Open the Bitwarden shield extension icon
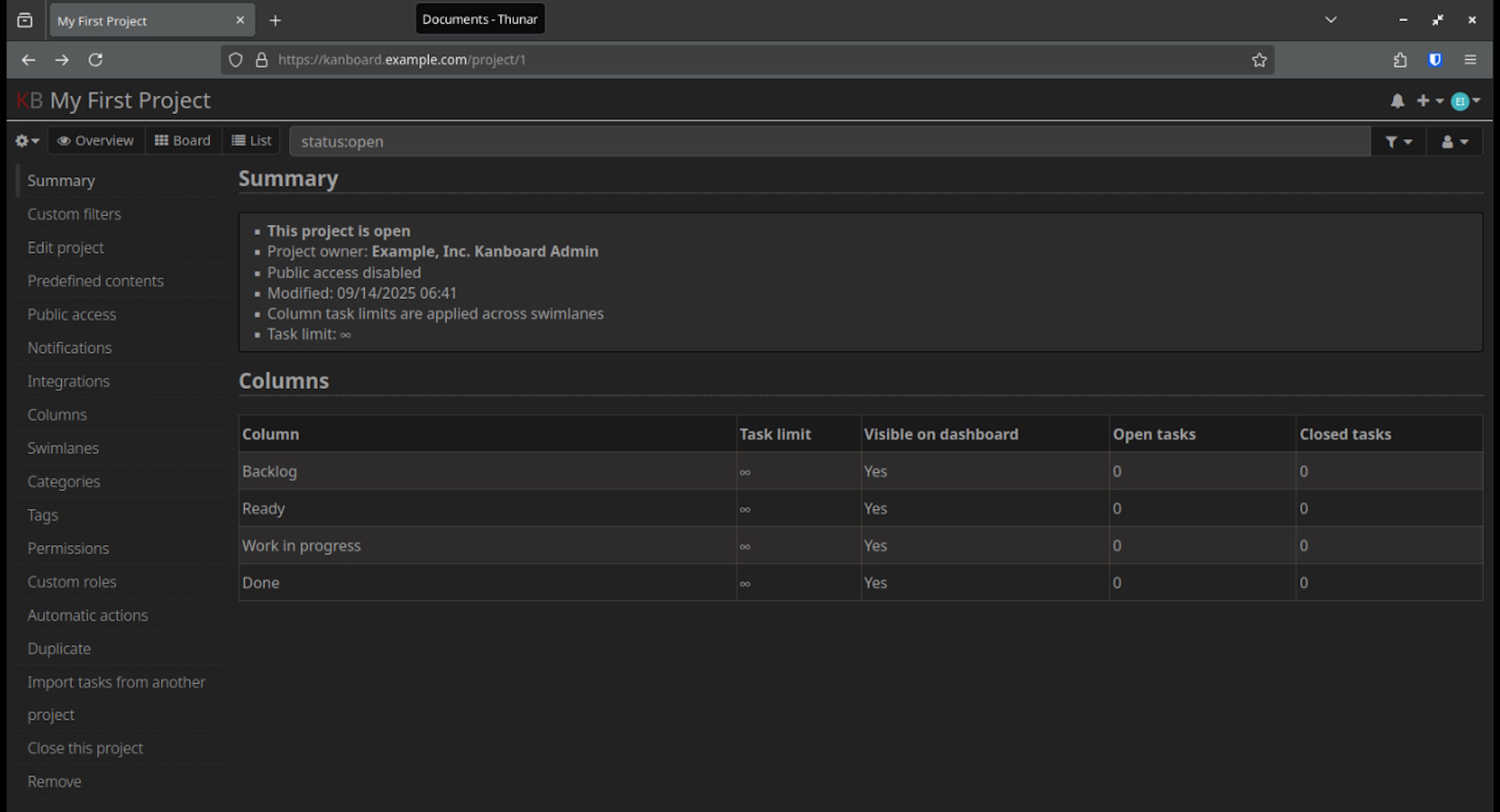 tap(1434, 60)
